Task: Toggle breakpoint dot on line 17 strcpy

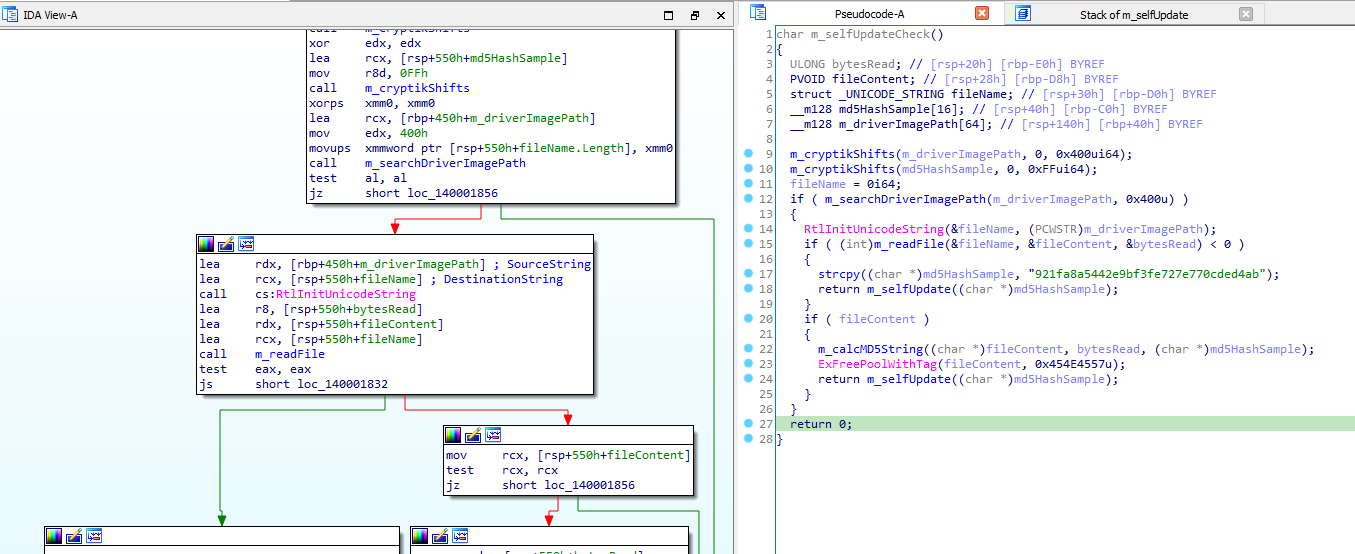Action: (749, 274)
